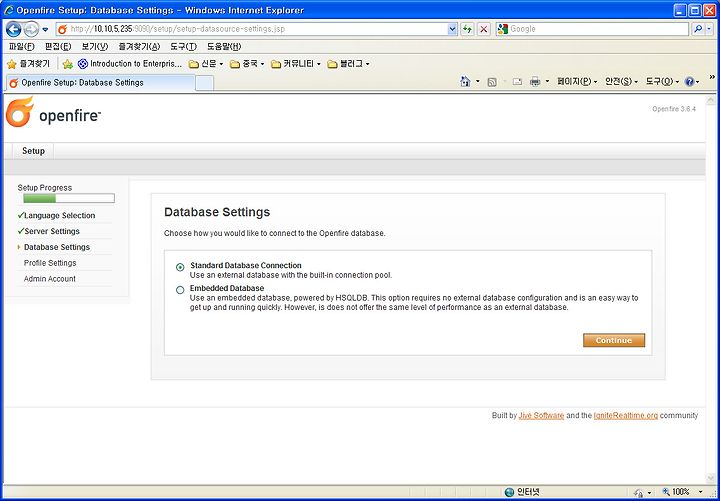Viewport: 720px width, 501px height.
Task: Click the Google search box
Action: pos(592,29)
